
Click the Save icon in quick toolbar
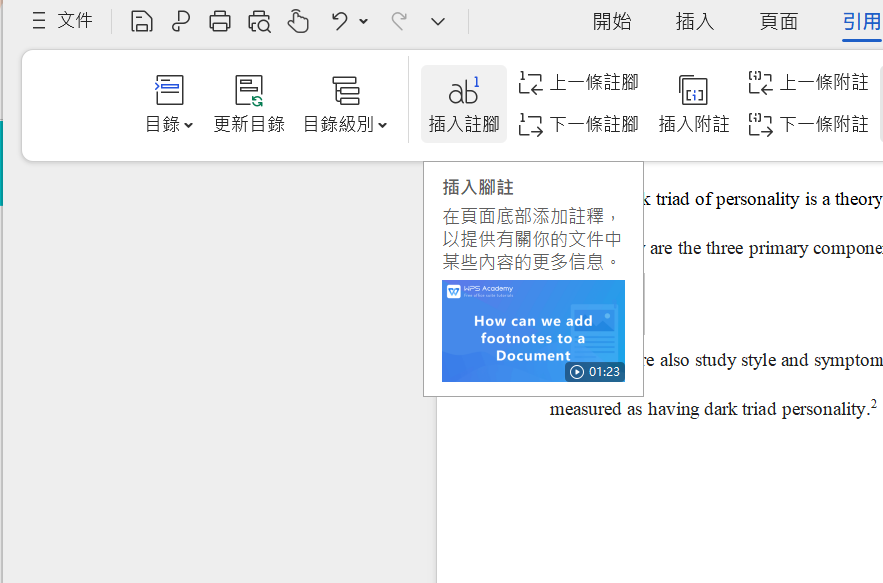point(142,21)
